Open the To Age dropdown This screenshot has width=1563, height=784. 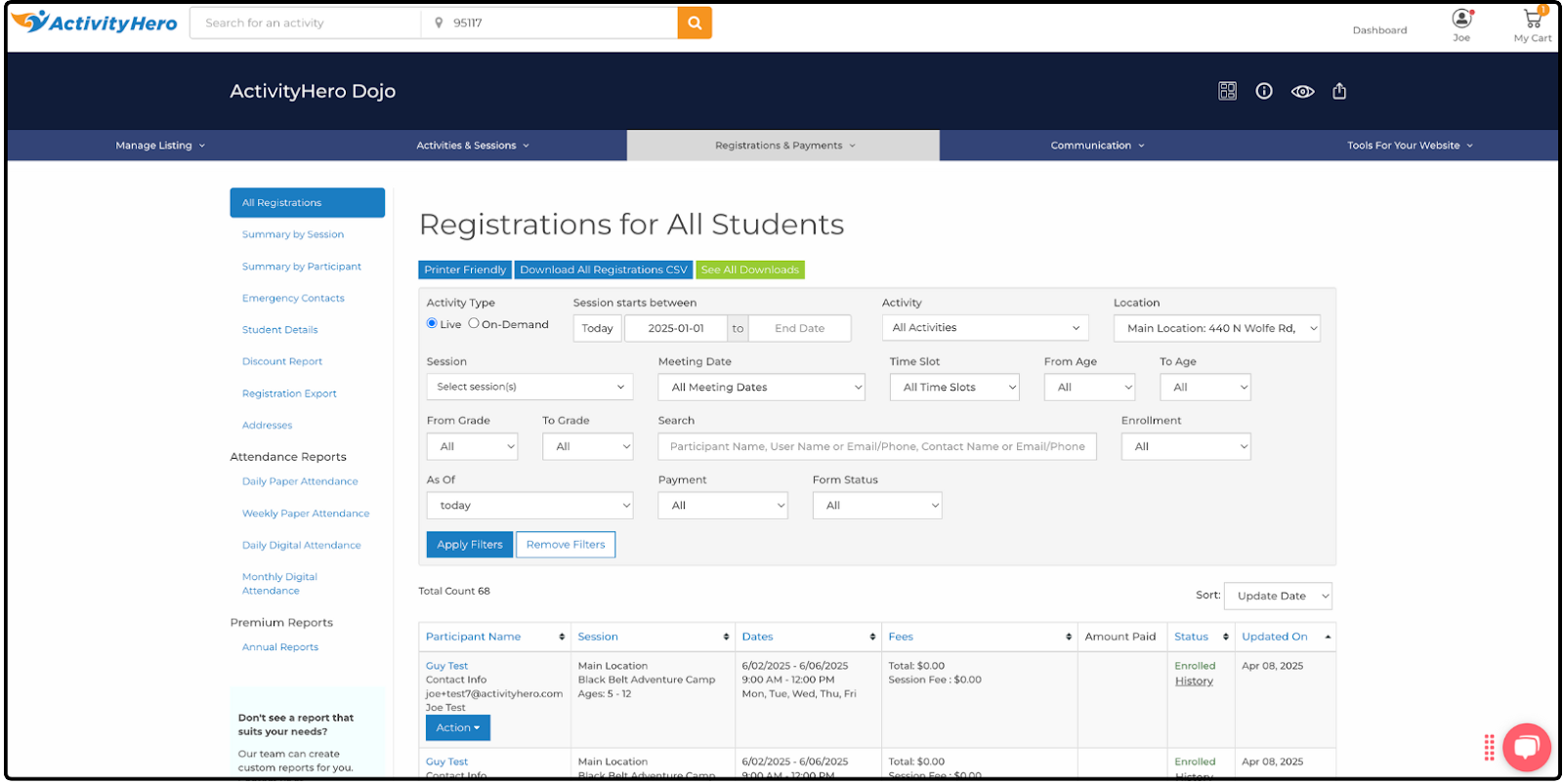(x=1205, y=387)
